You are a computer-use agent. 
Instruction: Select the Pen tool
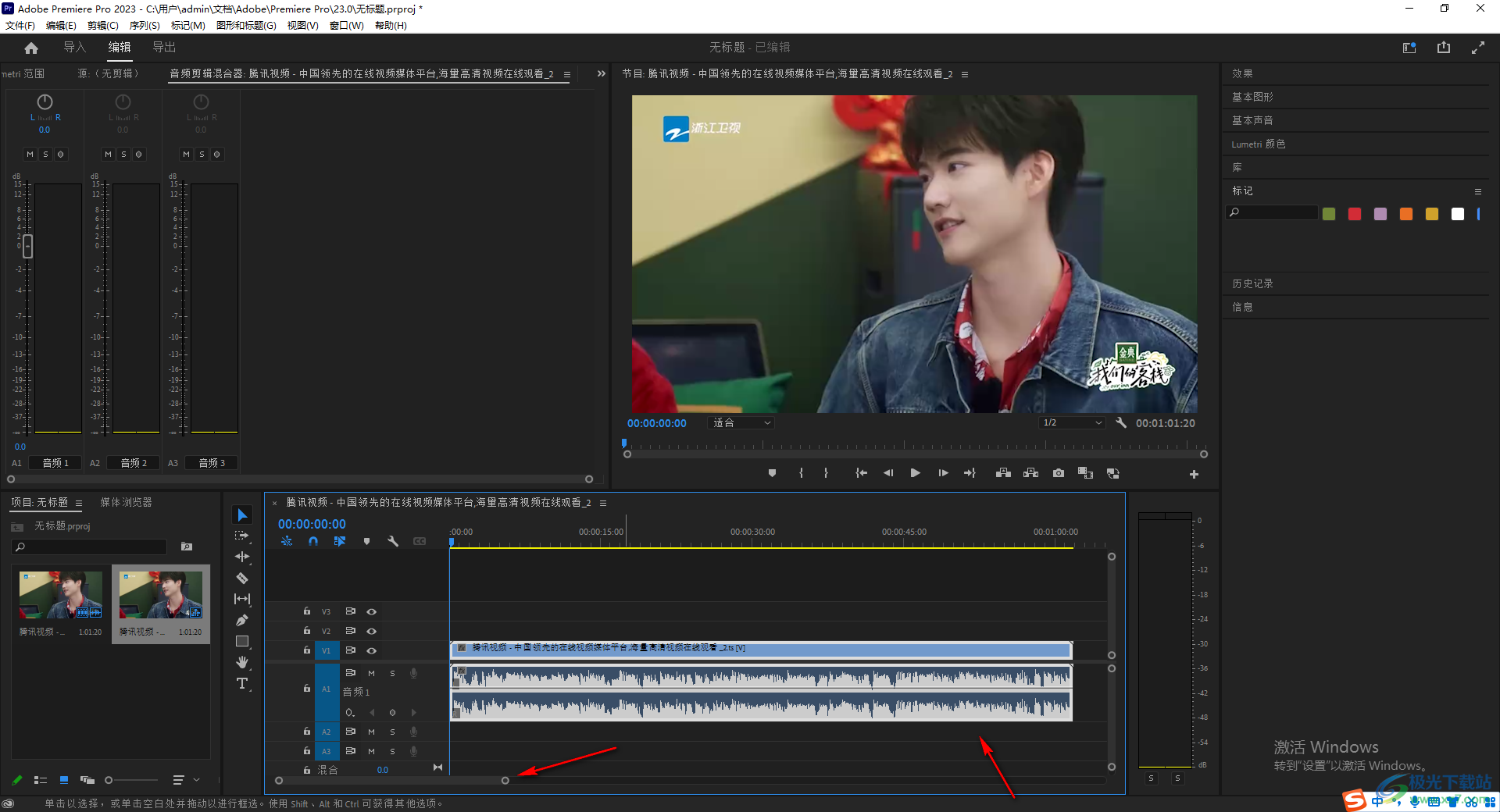(x=242, y=620)
